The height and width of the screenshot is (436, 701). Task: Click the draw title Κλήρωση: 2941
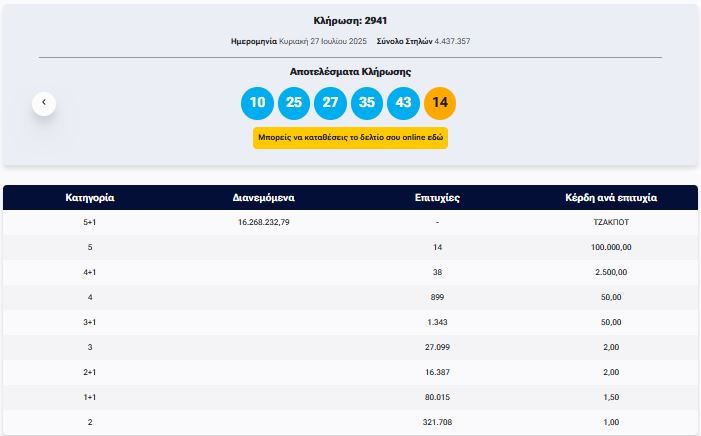pos(350,20)
